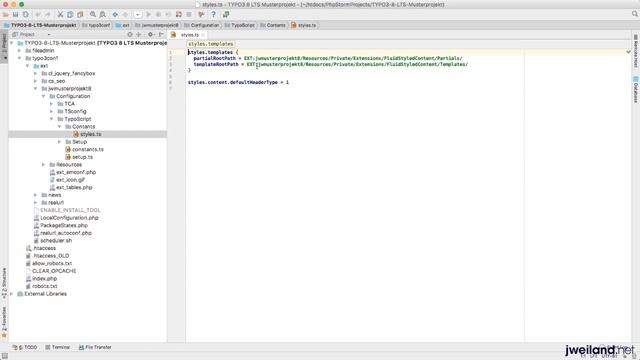Close the styles.ts editor tab
640x360 pixels.
point(203,35)
